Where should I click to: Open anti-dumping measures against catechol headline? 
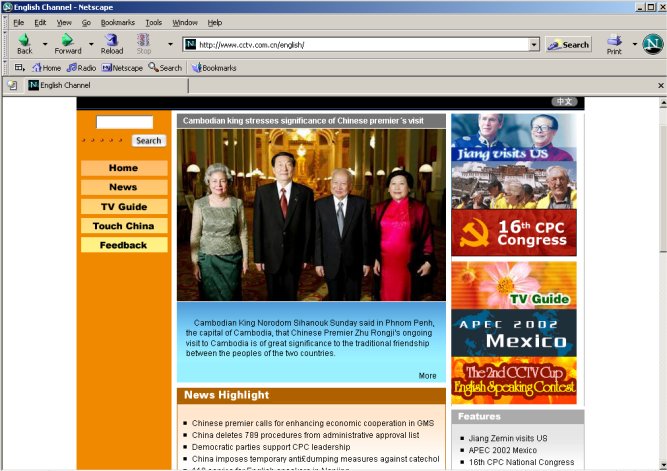tap(315, 459)
